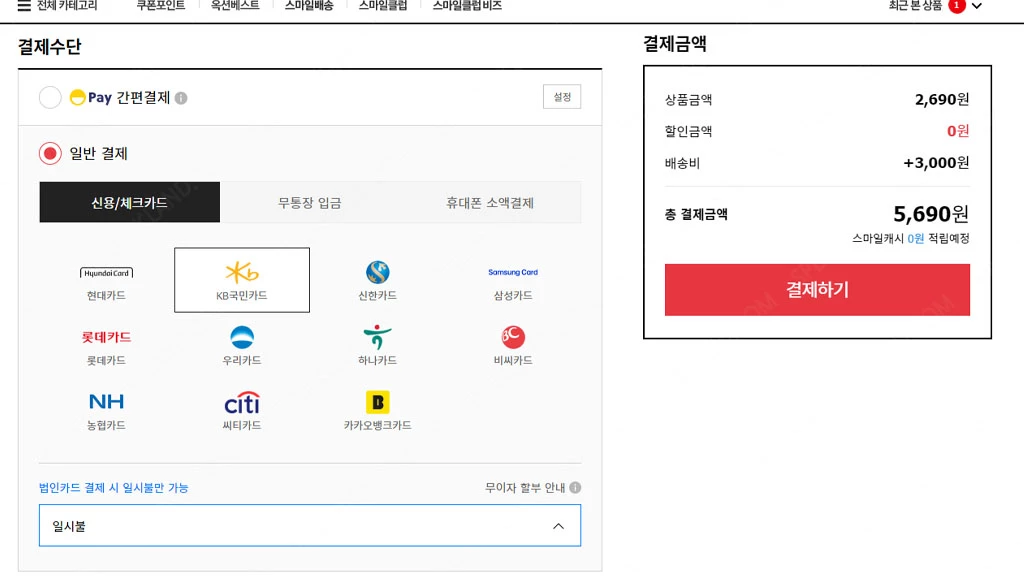Click the total 5,690원 amount
Image resolution: width=1024 pixels, height=576 pixels.
point(931,214)
